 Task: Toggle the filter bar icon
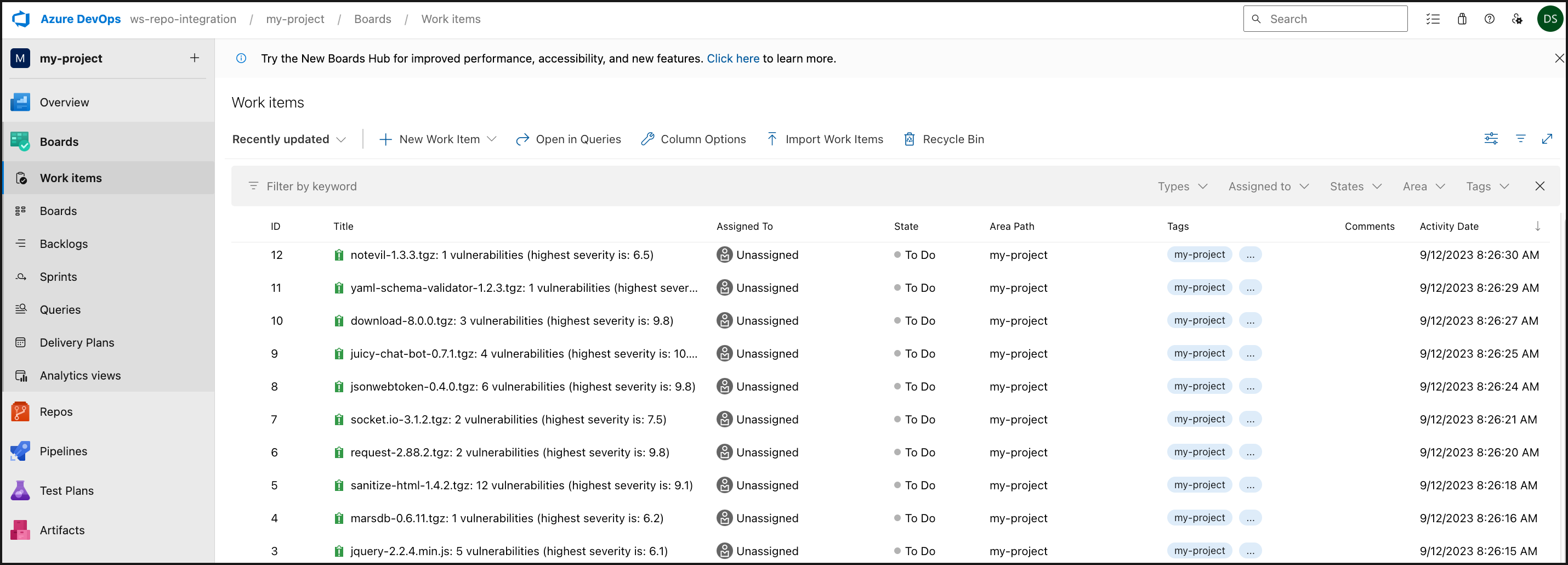(x=1520, y=139)
